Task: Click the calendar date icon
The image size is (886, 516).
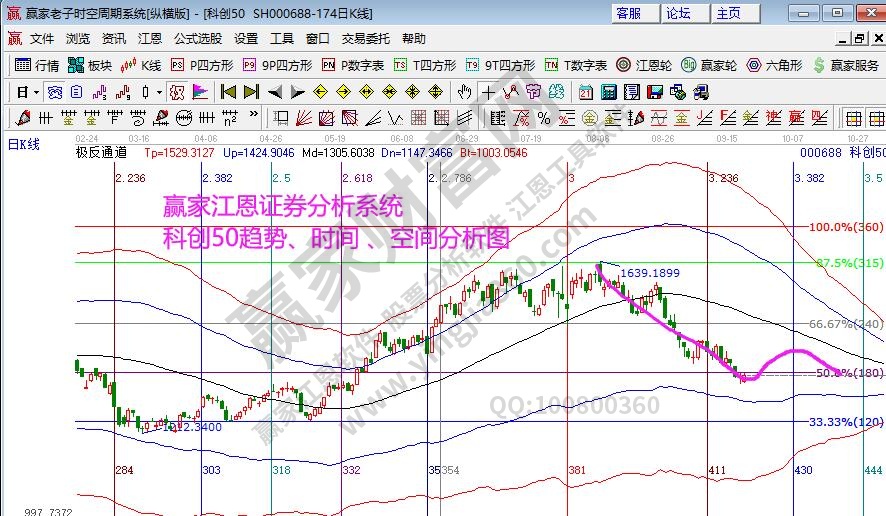Action: click(585, 91)
